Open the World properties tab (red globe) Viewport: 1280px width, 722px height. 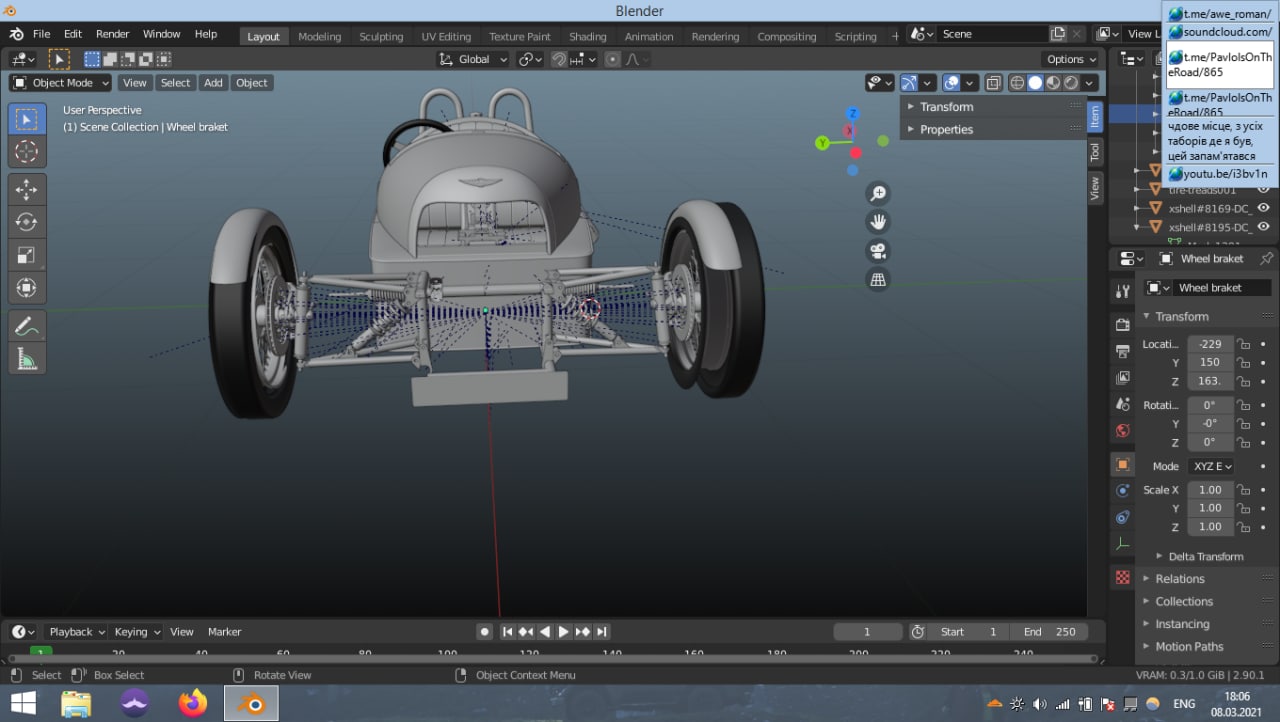point(1122,431)
